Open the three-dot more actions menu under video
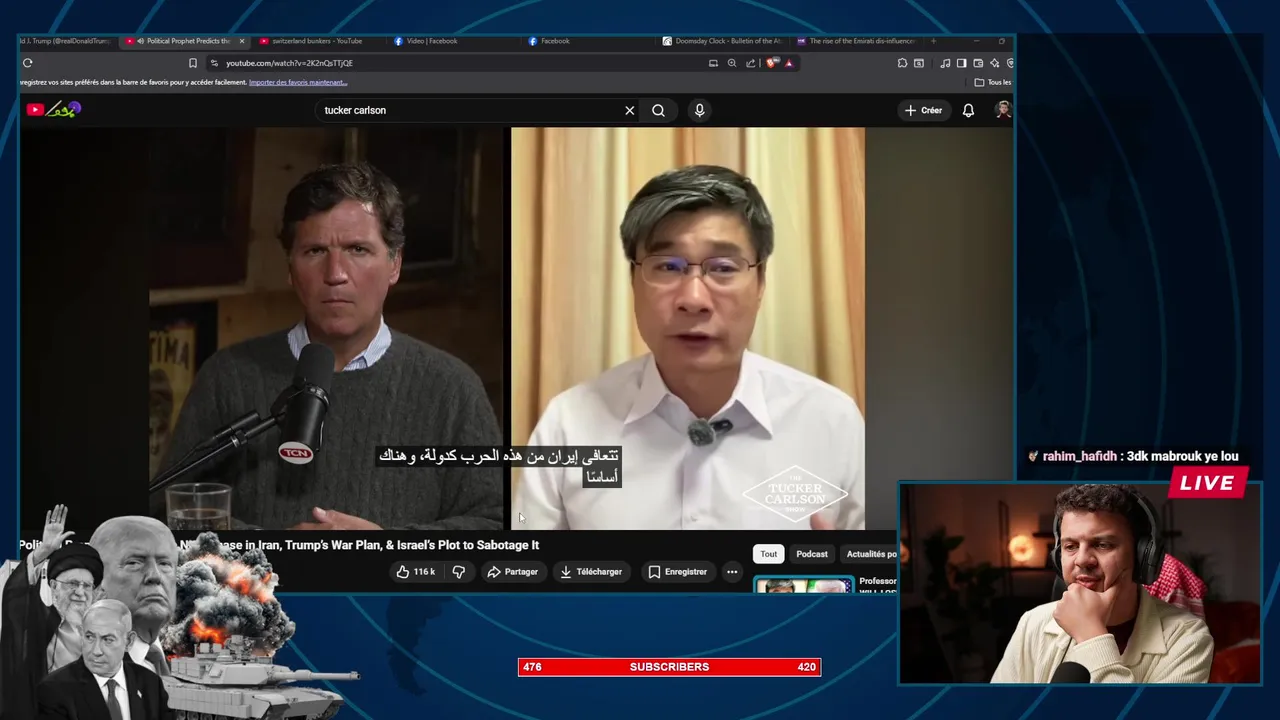Viewport: 1280px width, 720px height. tap(732, 572)
